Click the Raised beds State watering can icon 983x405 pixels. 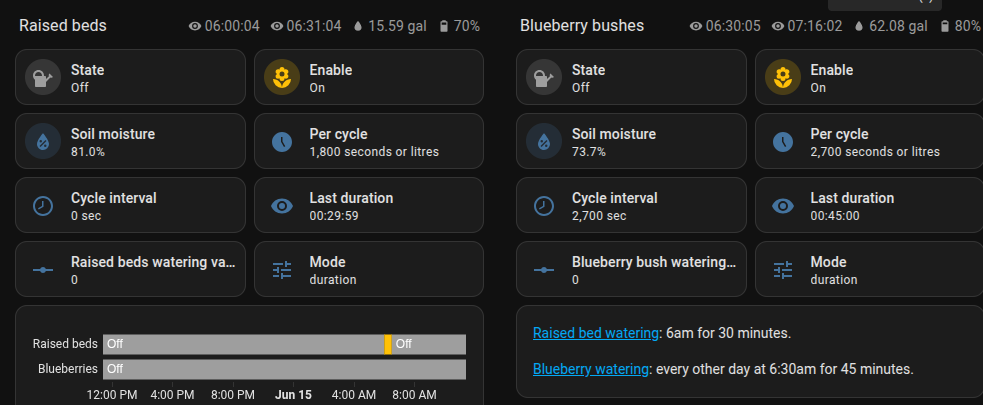(x=43, y=78)
